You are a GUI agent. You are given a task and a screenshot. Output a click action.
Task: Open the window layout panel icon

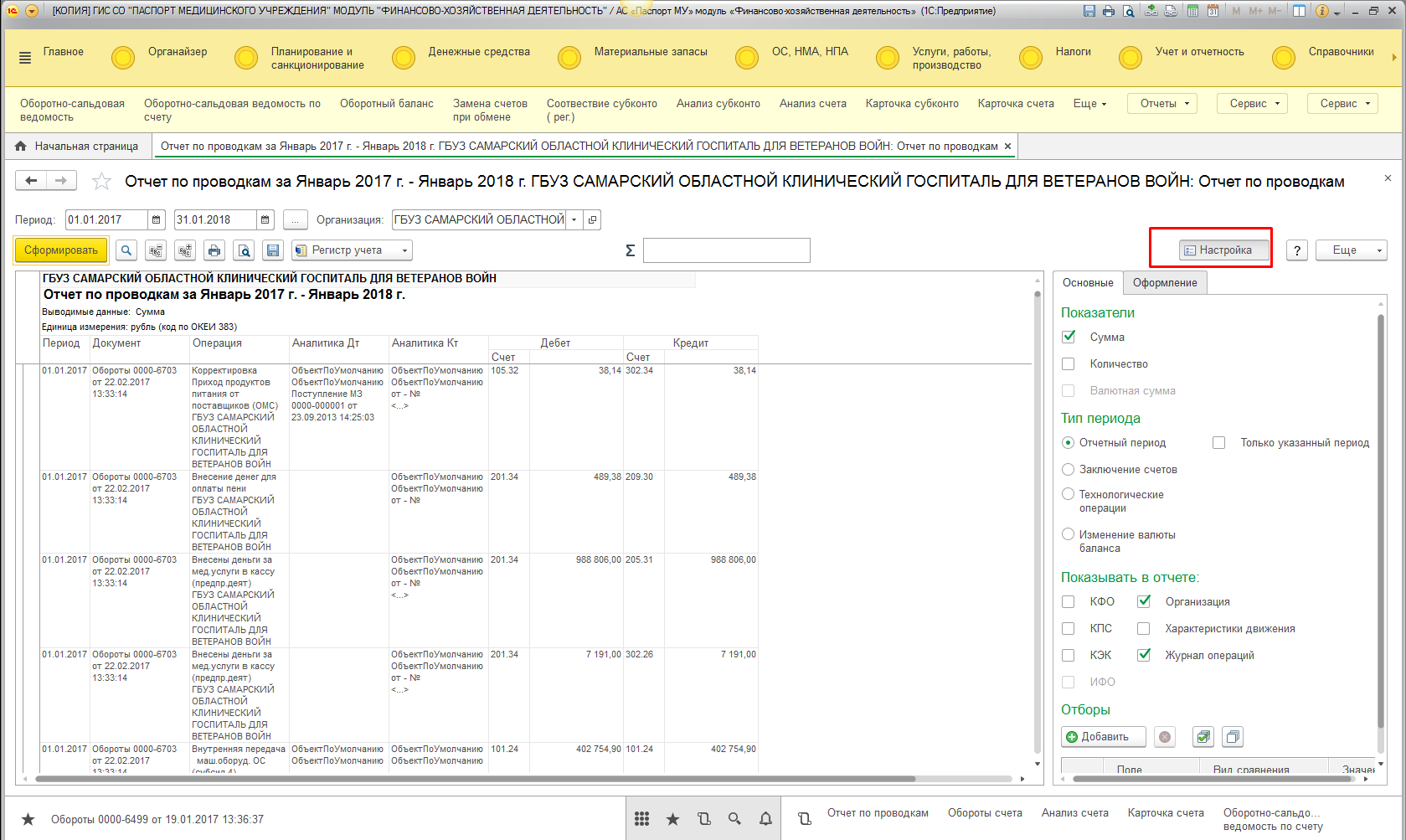pos(1299,11)
